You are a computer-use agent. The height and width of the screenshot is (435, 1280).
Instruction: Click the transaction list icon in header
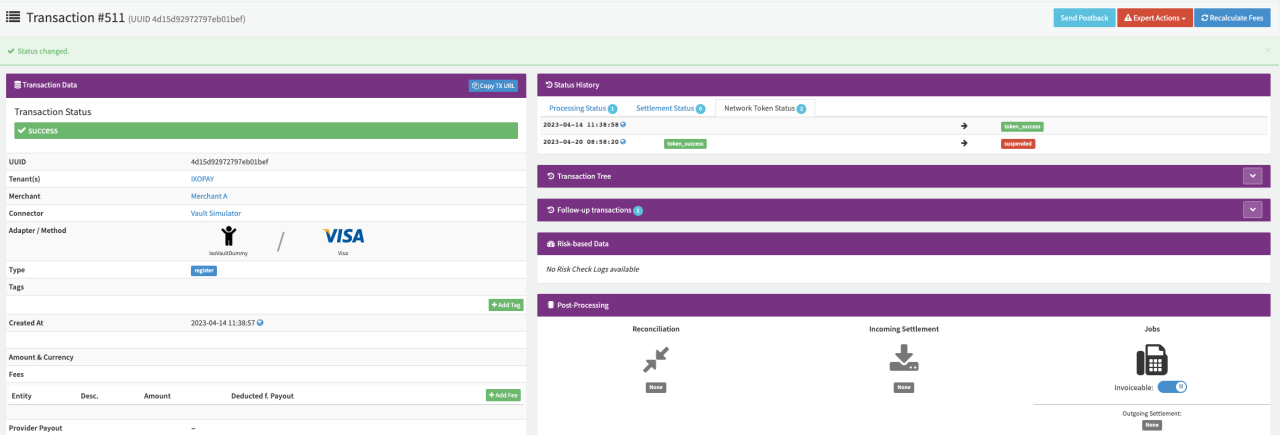pyautogui.click(x=14, y=17)
